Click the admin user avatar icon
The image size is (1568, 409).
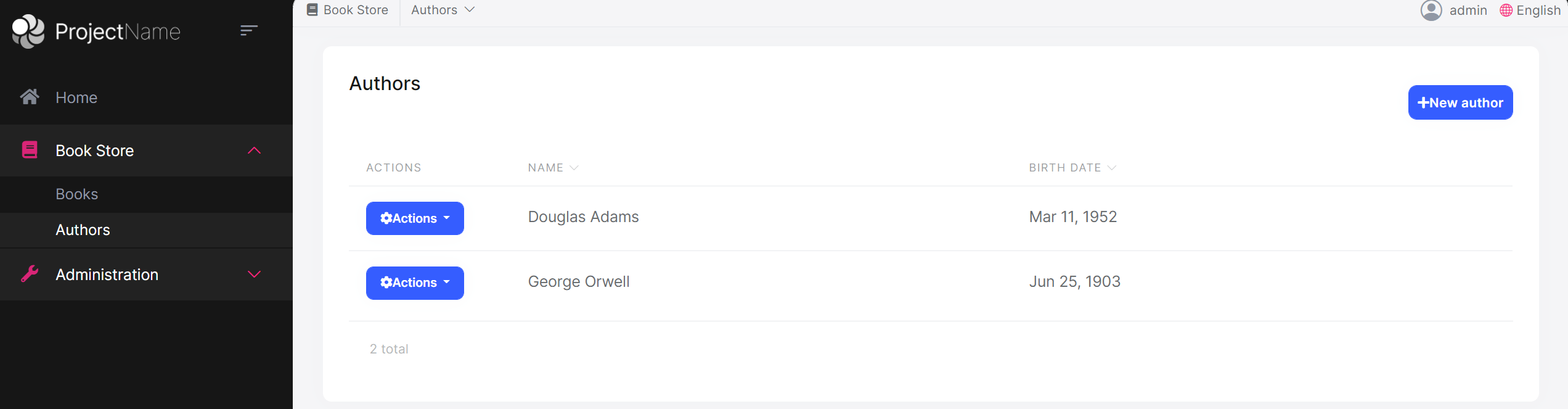click(x=1431, y=10)
